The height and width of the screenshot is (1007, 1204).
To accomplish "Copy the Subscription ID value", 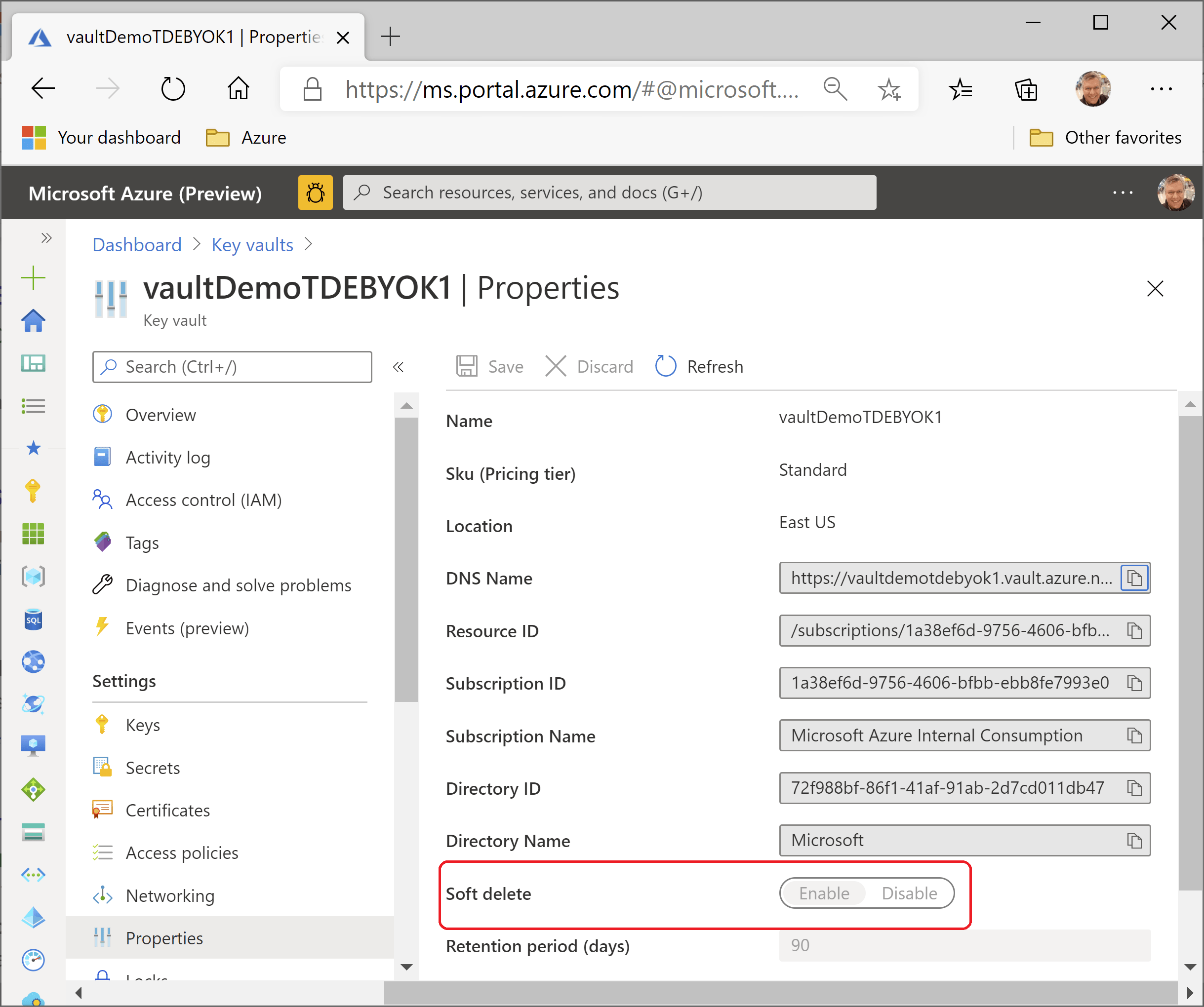I will pos(1134,683).
